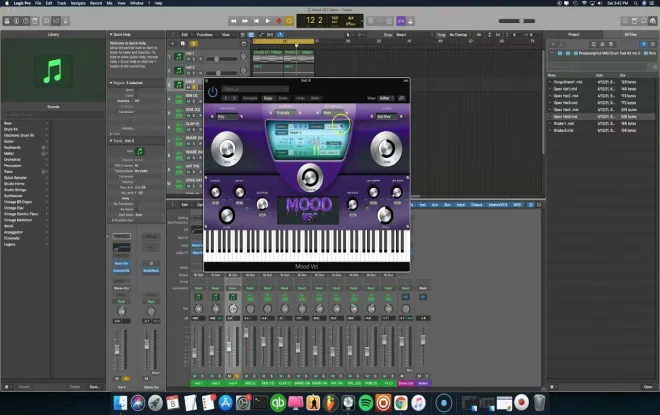Select Open Hat5.mid in file browser

coord(565,117)
